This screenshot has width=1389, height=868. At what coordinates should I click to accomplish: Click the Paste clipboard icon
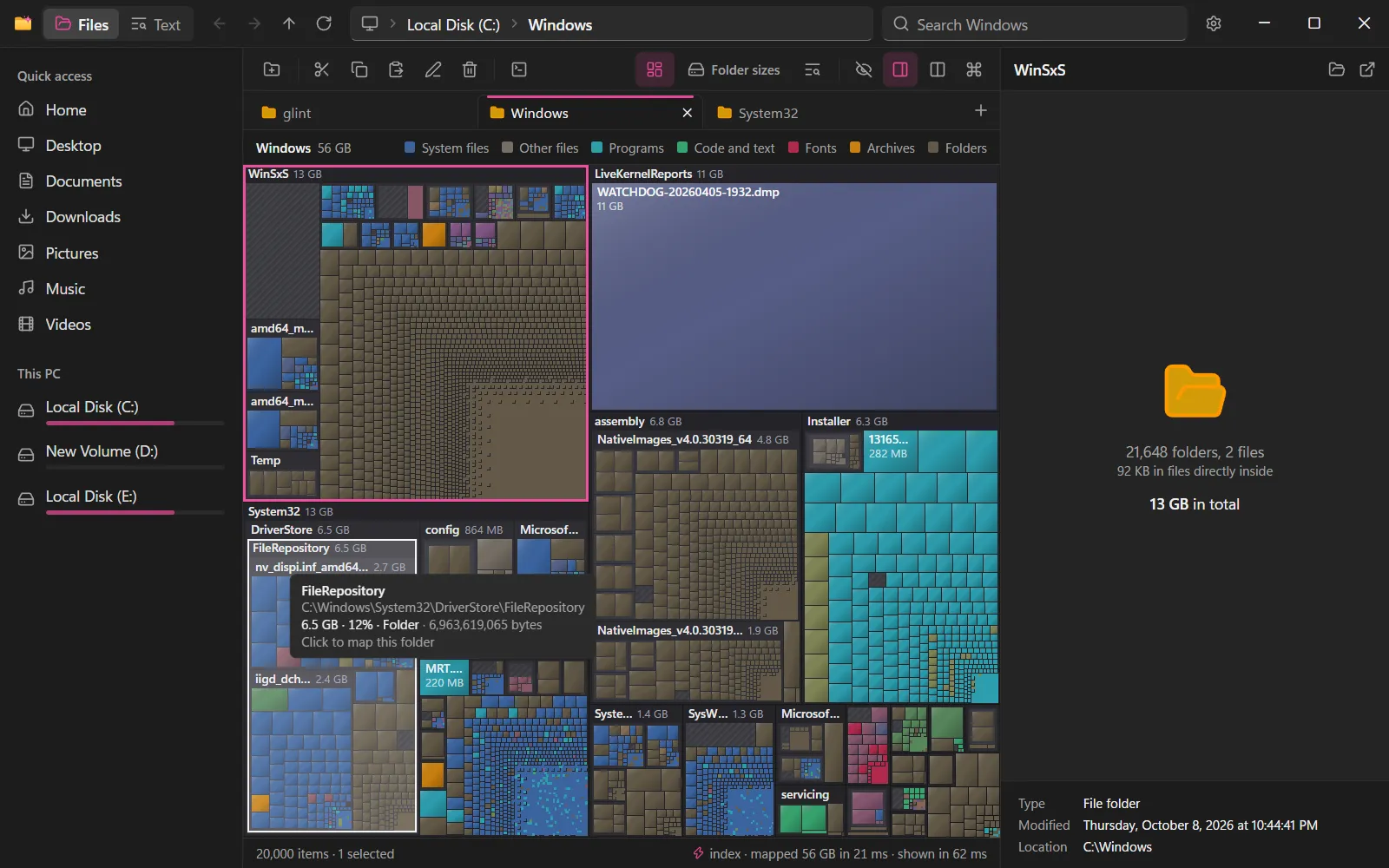pos(396,69)
